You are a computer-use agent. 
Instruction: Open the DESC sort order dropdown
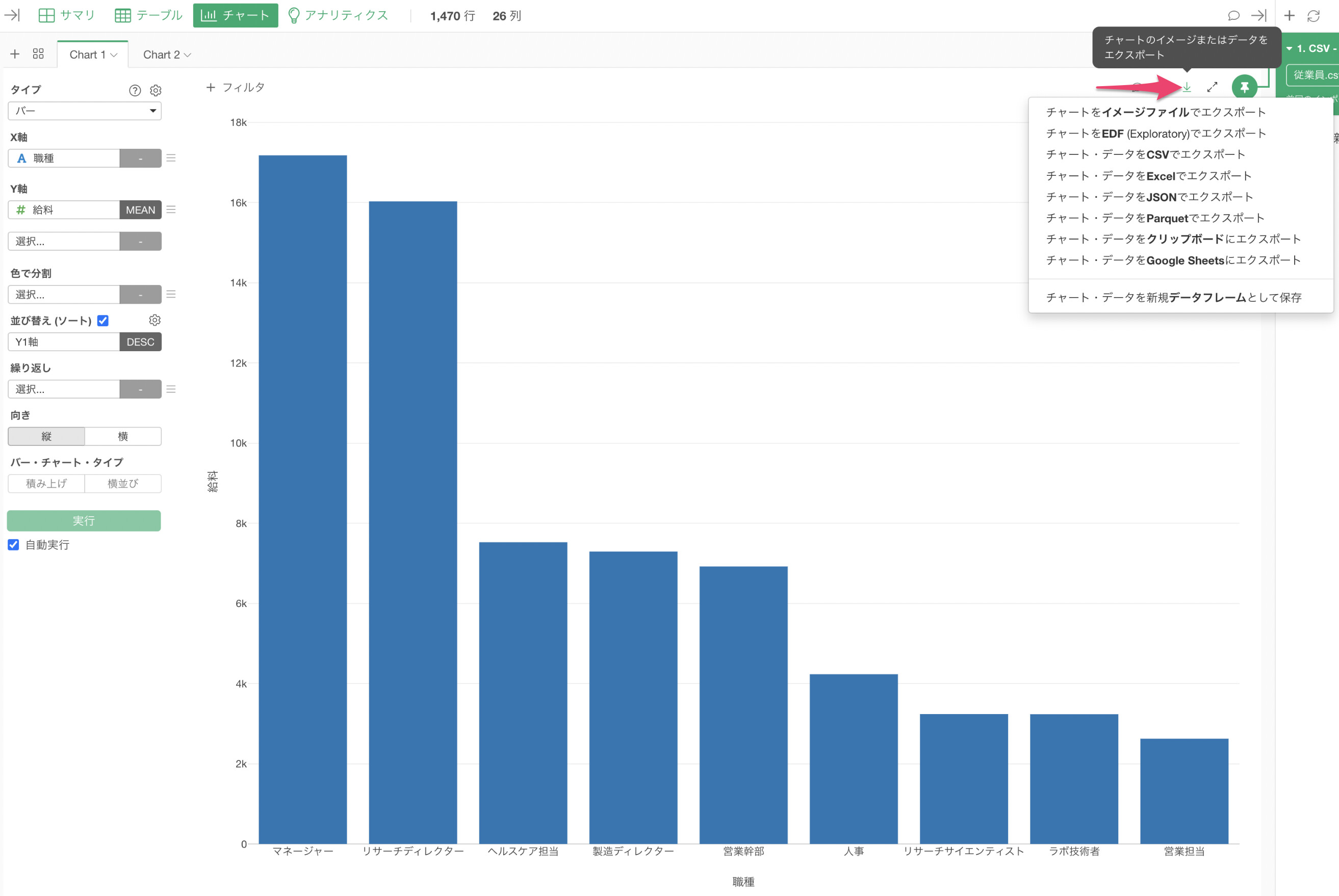141,341
